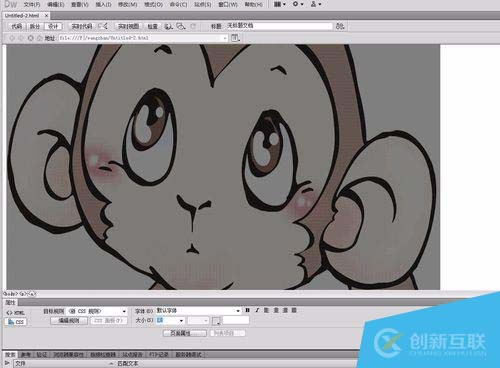Click the align right icon
Screen dimensions: 500x368
(x=285, y=310)
